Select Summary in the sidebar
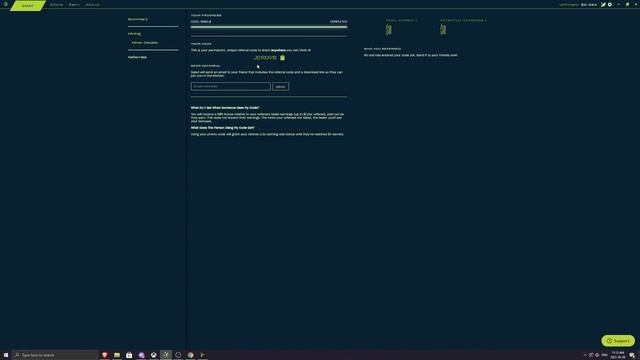 pyautogui.click(x=138, y=19)
